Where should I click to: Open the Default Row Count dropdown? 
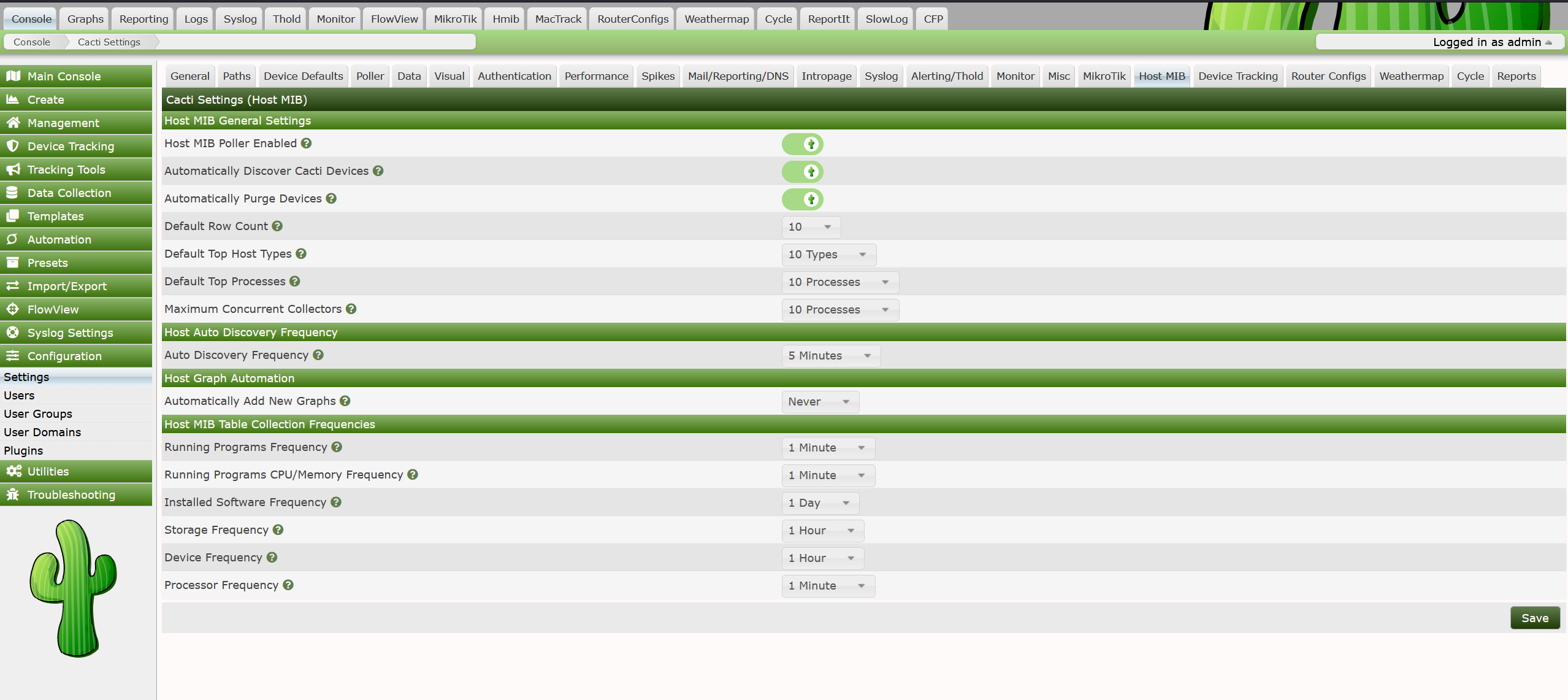click(811, 227)
